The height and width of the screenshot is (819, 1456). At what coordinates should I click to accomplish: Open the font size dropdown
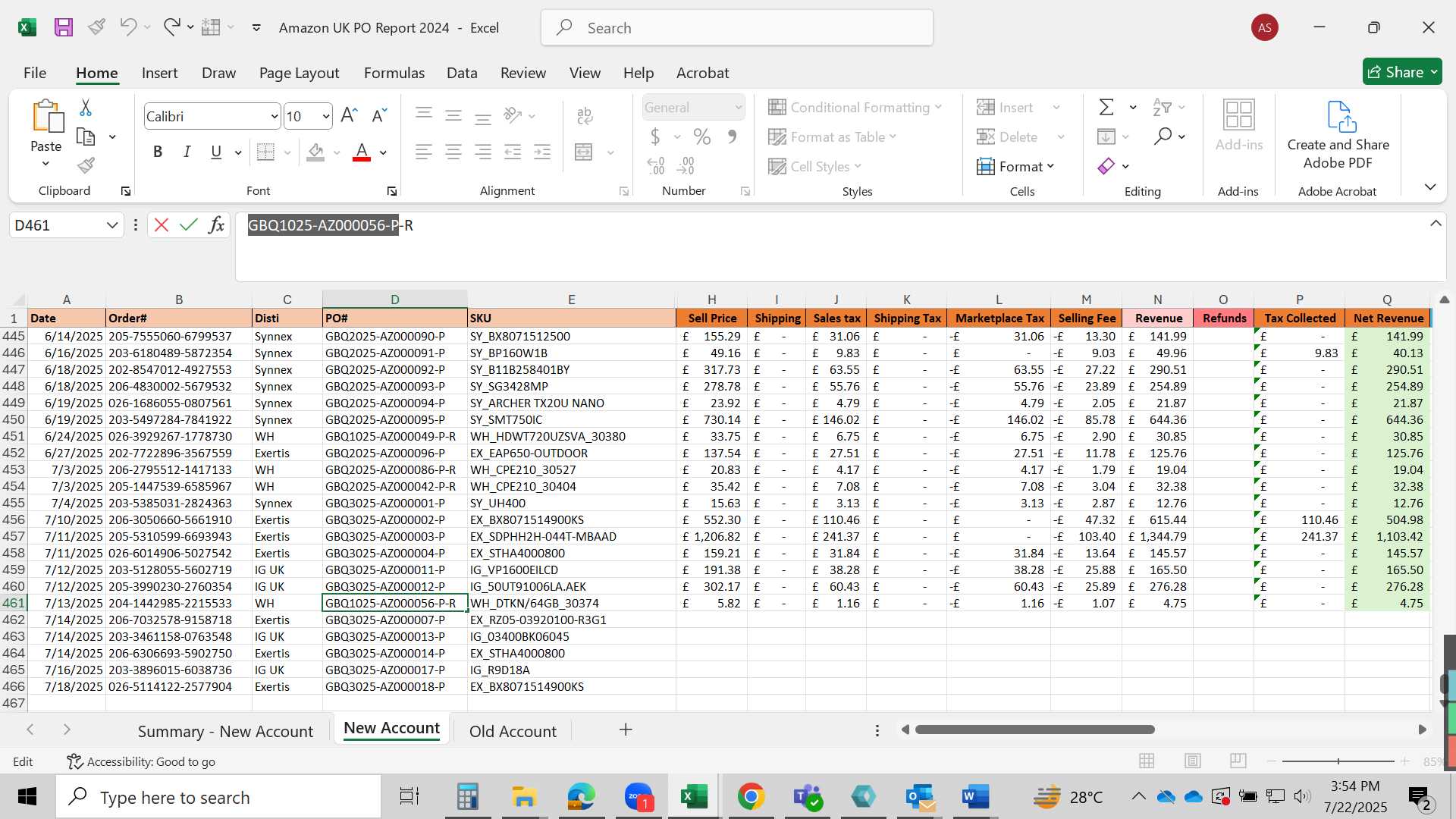326,117
